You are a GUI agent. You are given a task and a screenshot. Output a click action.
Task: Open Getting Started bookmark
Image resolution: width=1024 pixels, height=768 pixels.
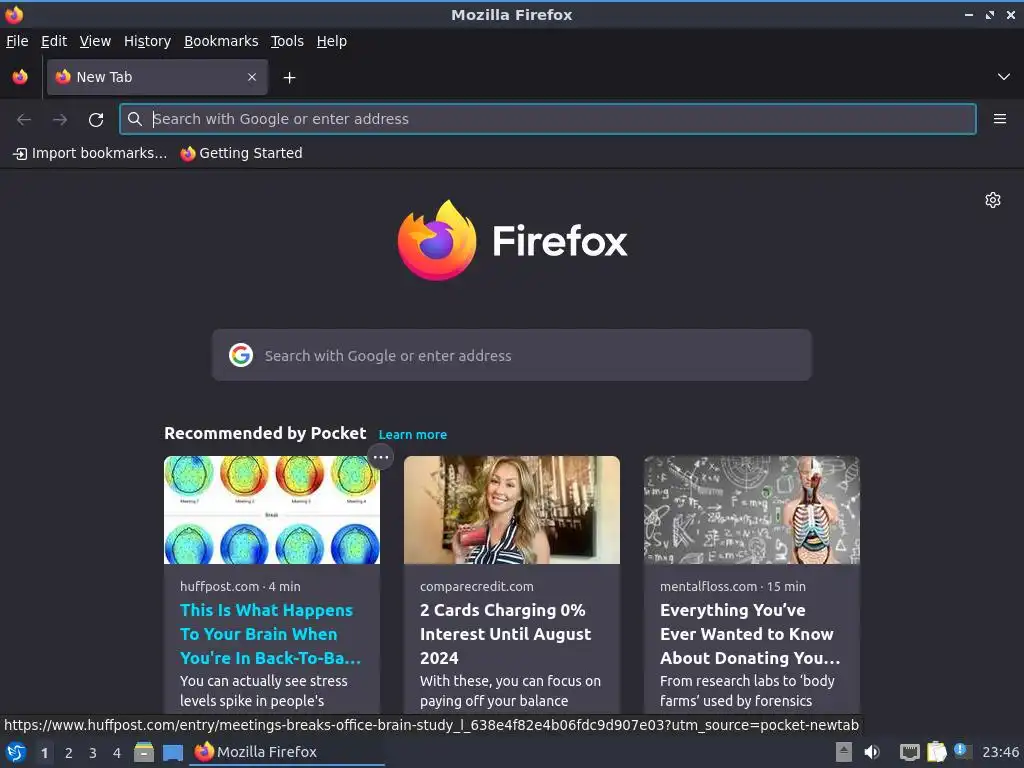click(x=242, y=153)
